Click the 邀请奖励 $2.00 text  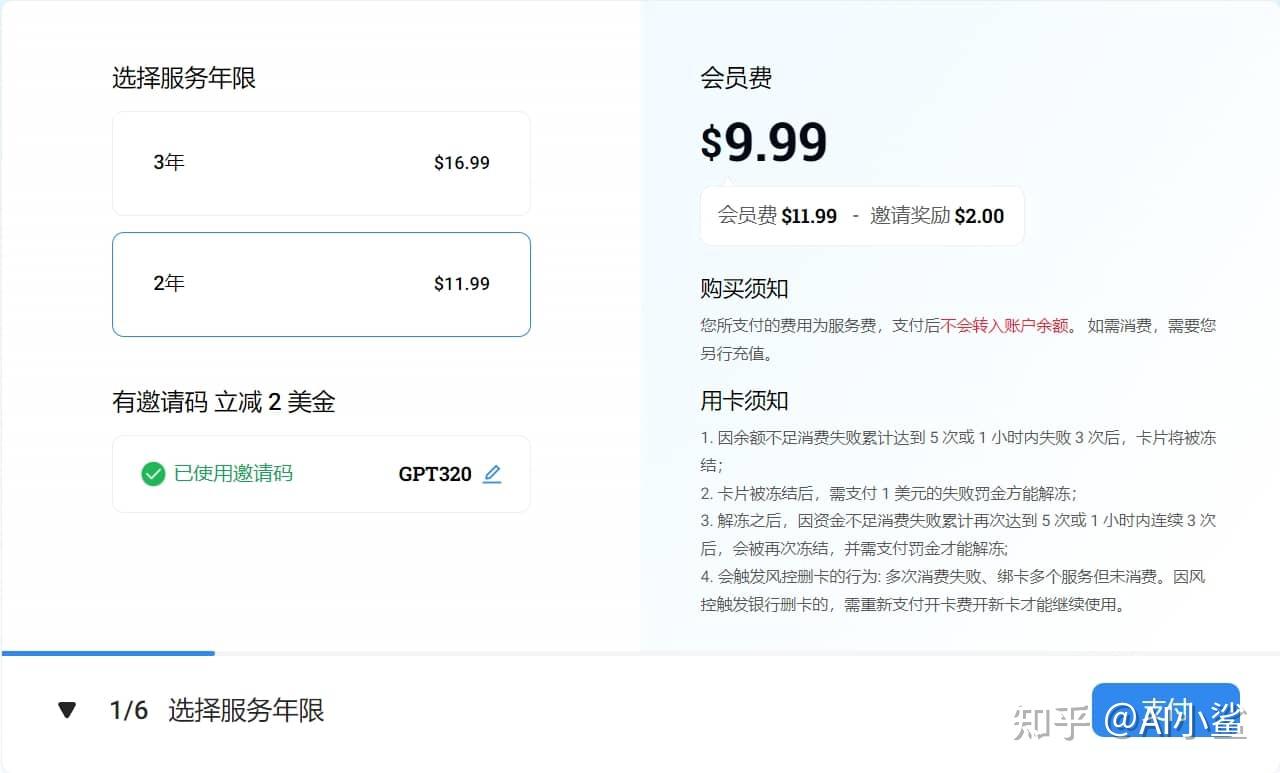pyautogui.click(x=938, y=216)
